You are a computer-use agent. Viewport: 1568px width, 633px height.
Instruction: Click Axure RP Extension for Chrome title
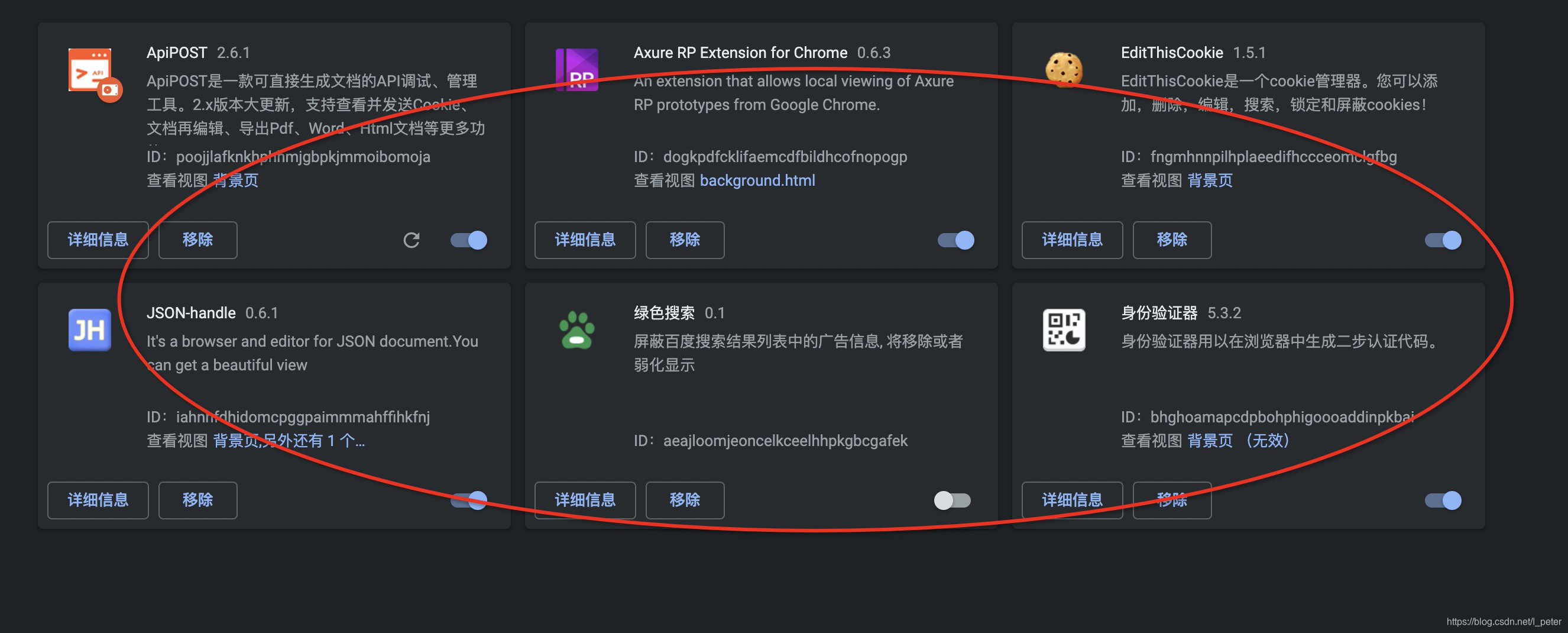click(x=740, y=53)
